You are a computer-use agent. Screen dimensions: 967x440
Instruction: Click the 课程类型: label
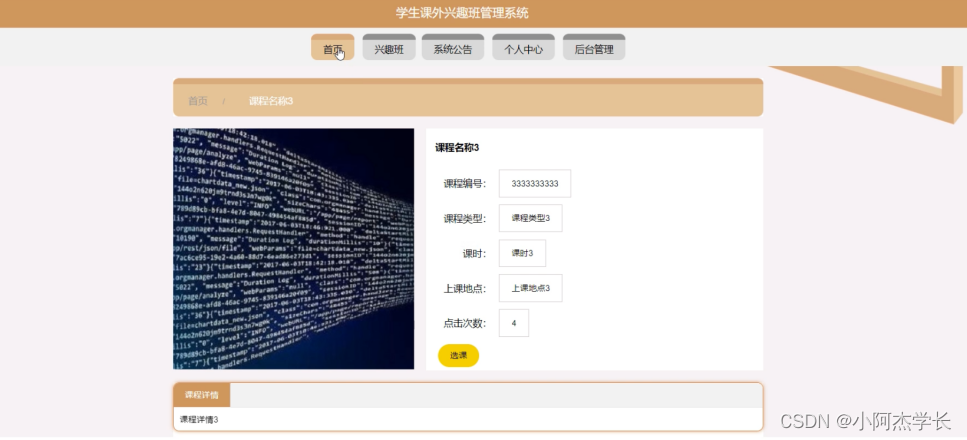point(464,218)
